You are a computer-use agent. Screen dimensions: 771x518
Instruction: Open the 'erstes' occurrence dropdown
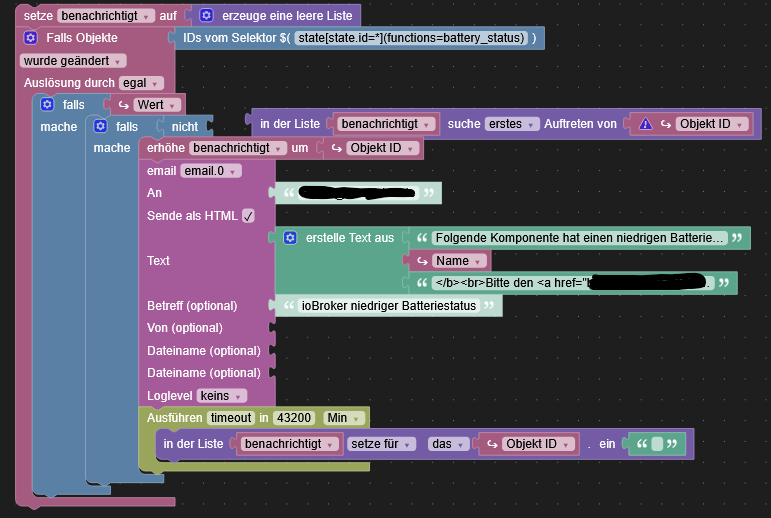tap(511, 124)
